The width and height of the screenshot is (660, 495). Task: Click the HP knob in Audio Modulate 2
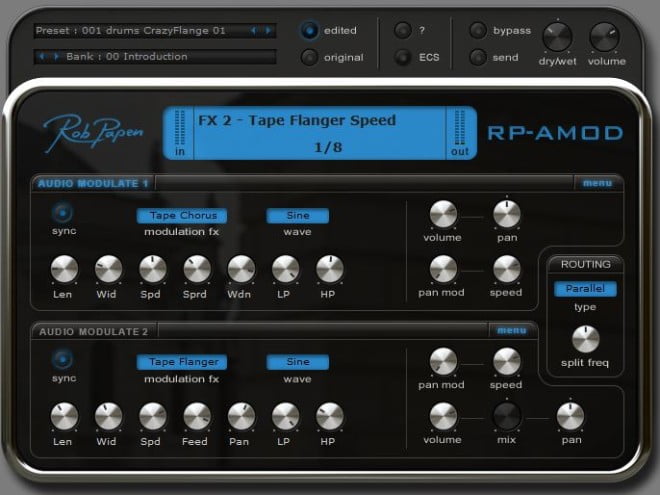click(330, 416)
